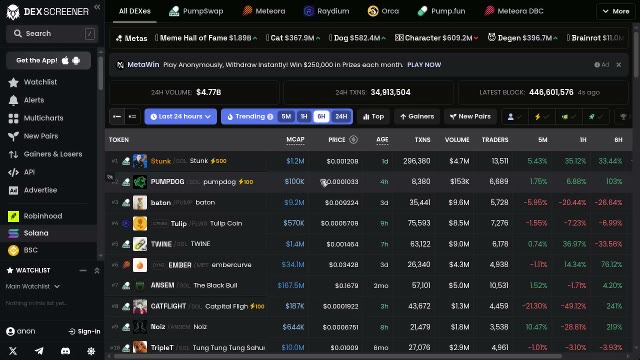
Task: Expand the Cat $367.9M meta
Action: (293, 38)
